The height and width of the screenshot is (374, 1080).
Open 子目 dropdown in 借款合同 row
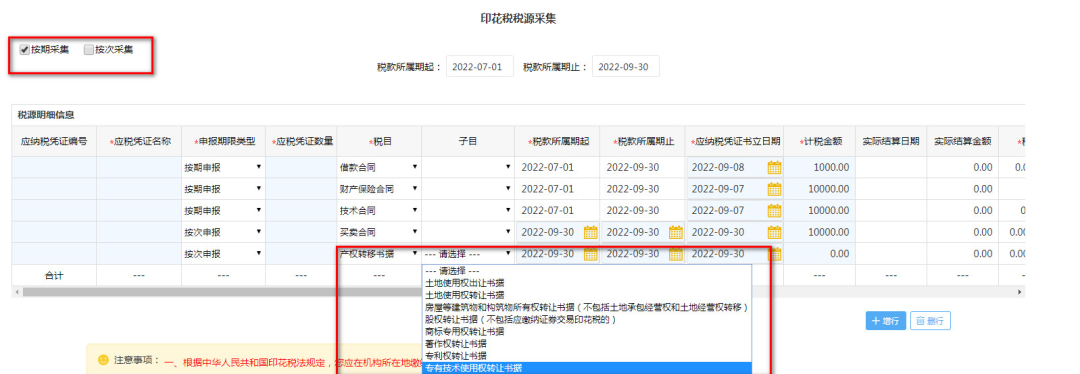click(468, 167)
